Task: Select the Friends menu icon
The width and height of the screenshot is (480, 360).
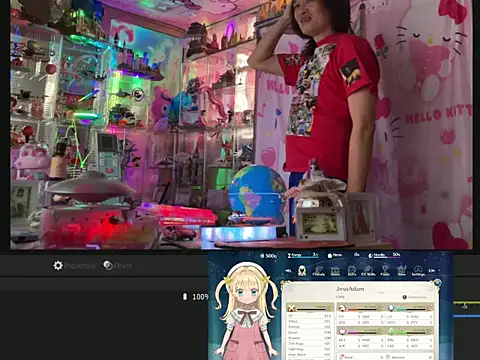Action: point(319,271)
